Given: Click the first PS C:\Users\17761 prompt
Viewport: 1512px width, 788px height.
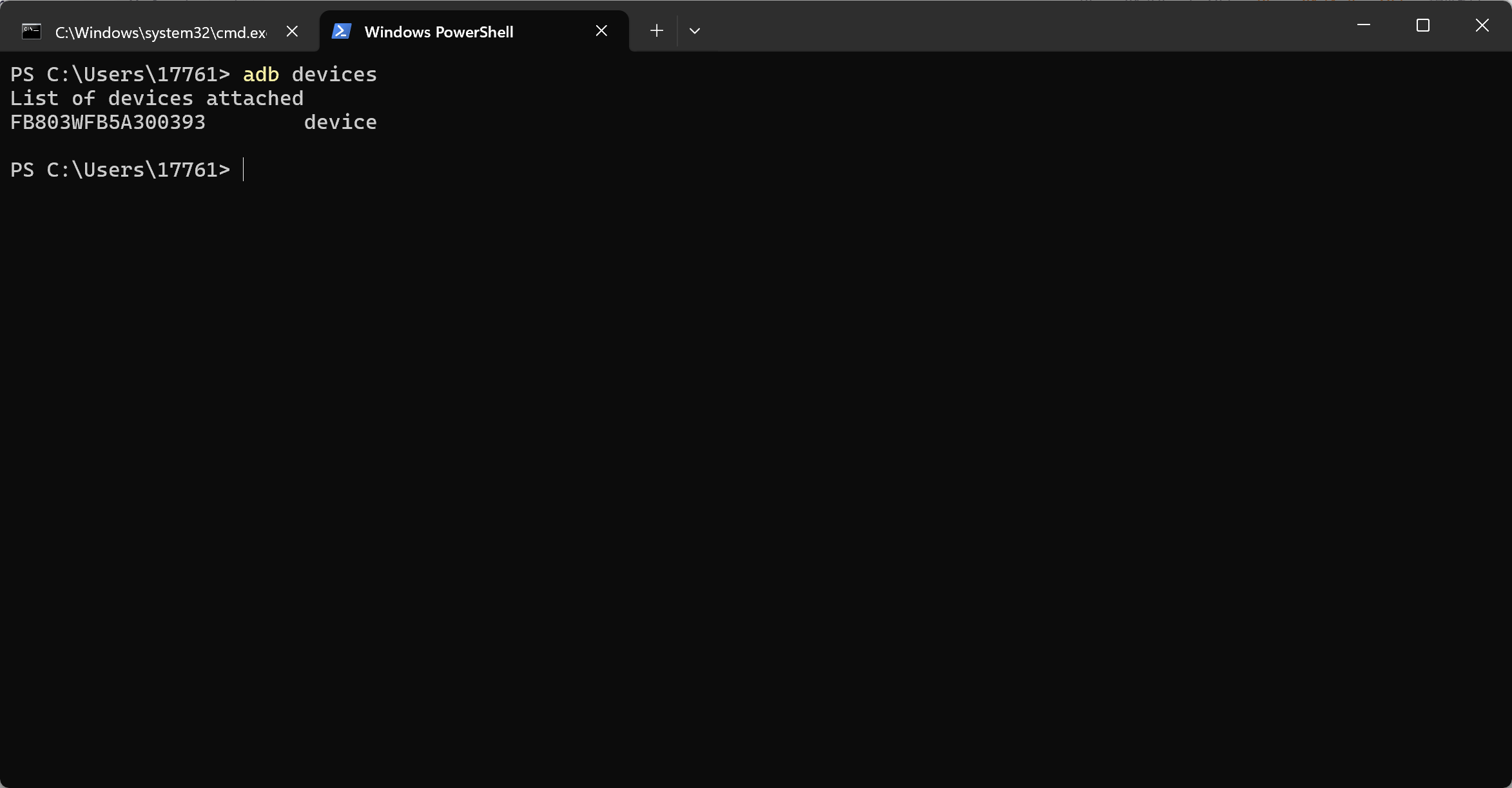Looking at the screenshot, I should pos(119,75).
